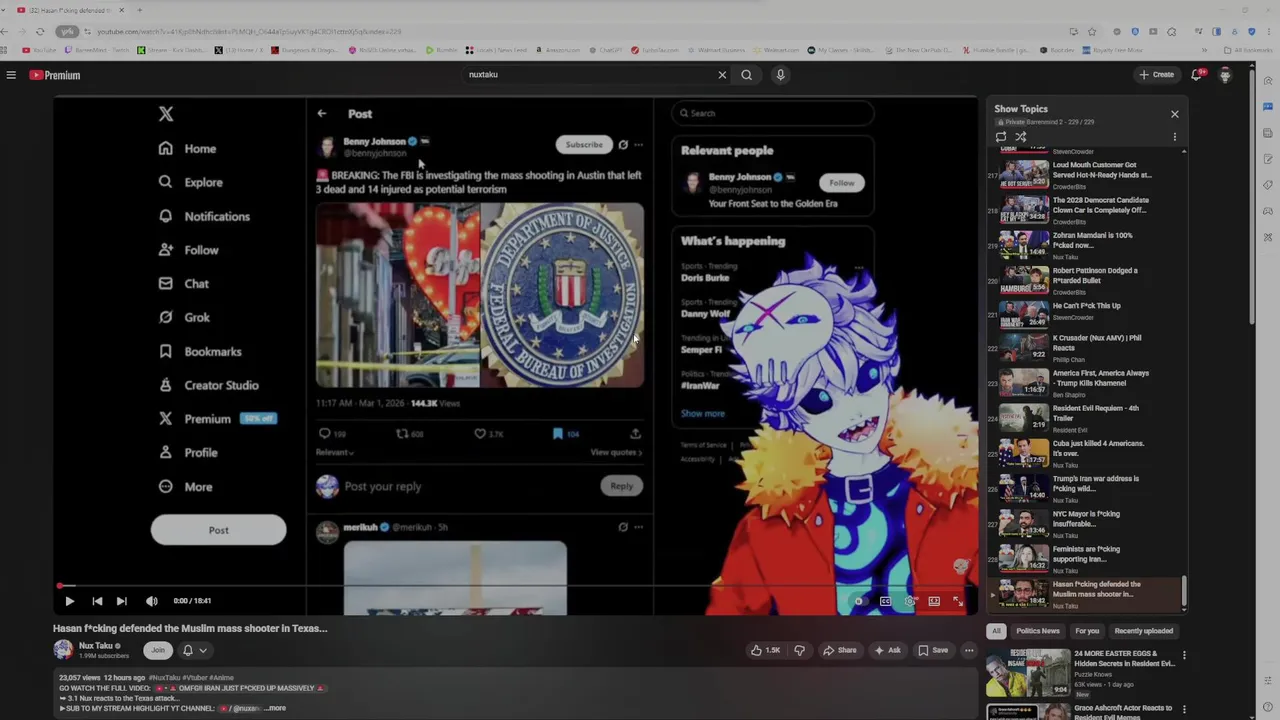This screenshot has width=1280, height=720.
Task: Play 'Zohran Mamdani is 100%' playlist video
Action: pyautogui.click(x=1085, y=245)
